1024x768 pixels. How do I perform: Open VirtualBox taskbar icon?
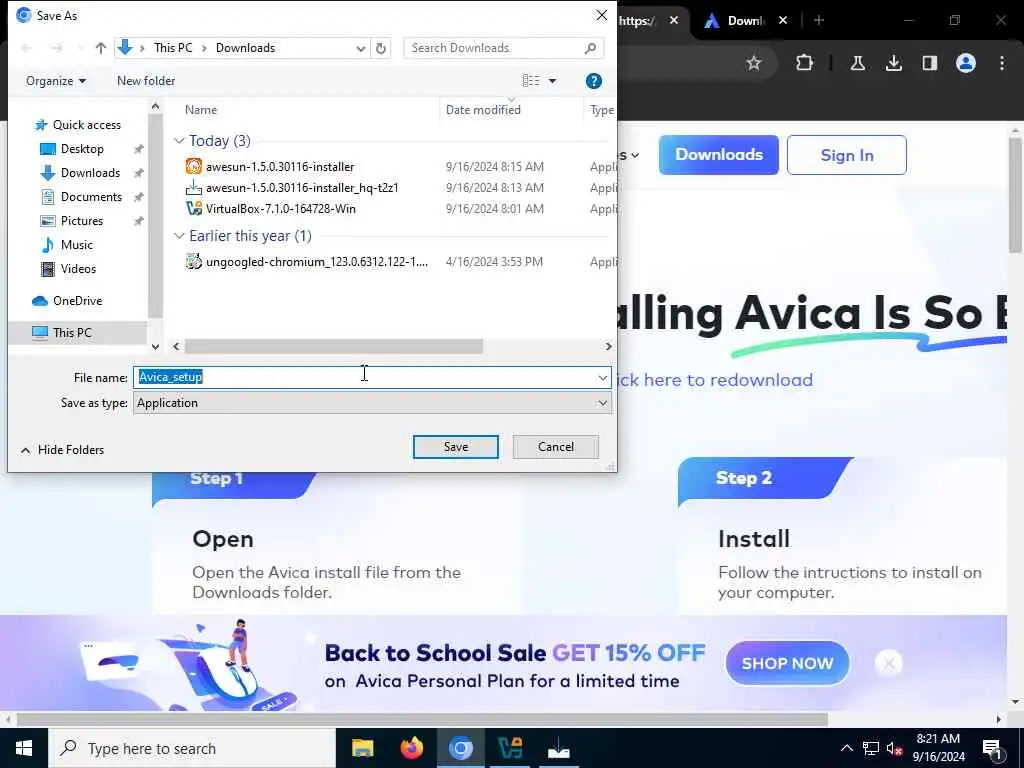509,748
